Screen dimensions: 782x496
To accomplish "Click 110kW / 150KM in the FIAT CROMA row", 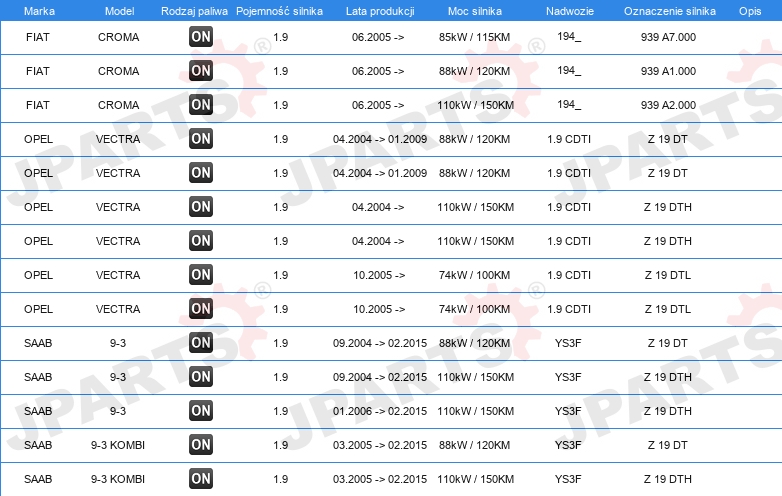I will pos(476,105).
